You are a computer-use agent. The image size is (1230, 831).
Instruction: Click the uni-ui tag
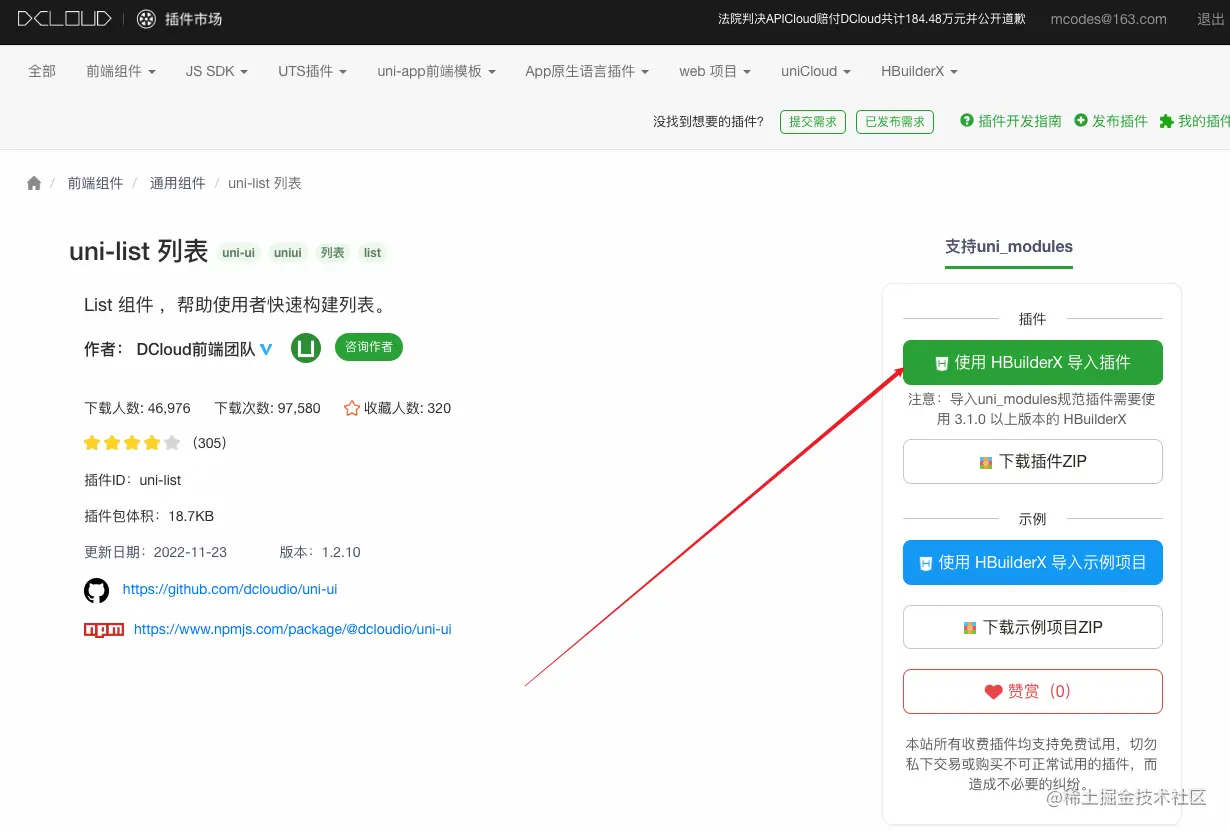239,253
